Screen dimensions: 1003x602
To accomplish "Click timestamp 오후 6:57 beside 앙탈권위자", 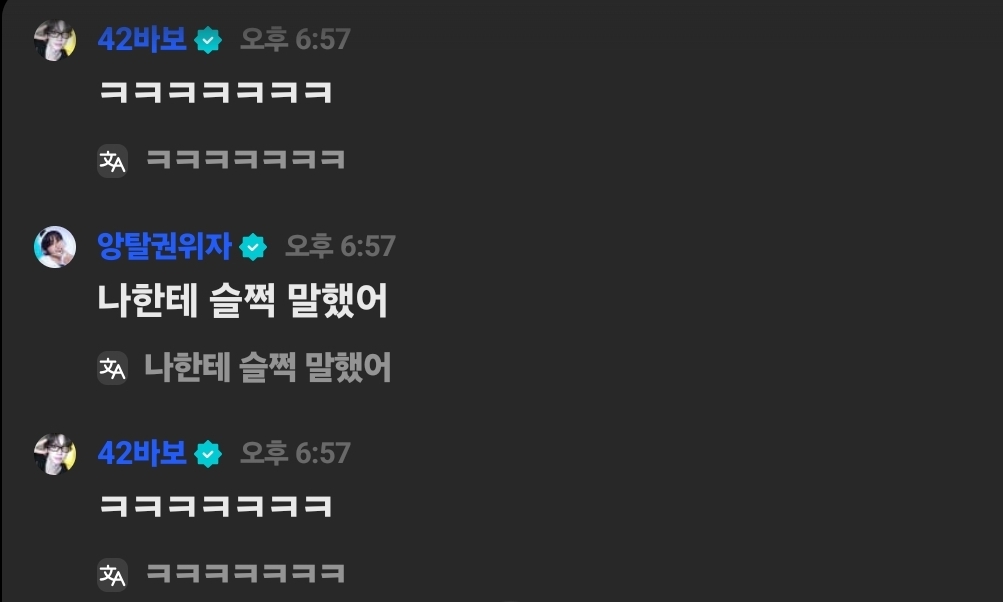I will tap(340, 246).
